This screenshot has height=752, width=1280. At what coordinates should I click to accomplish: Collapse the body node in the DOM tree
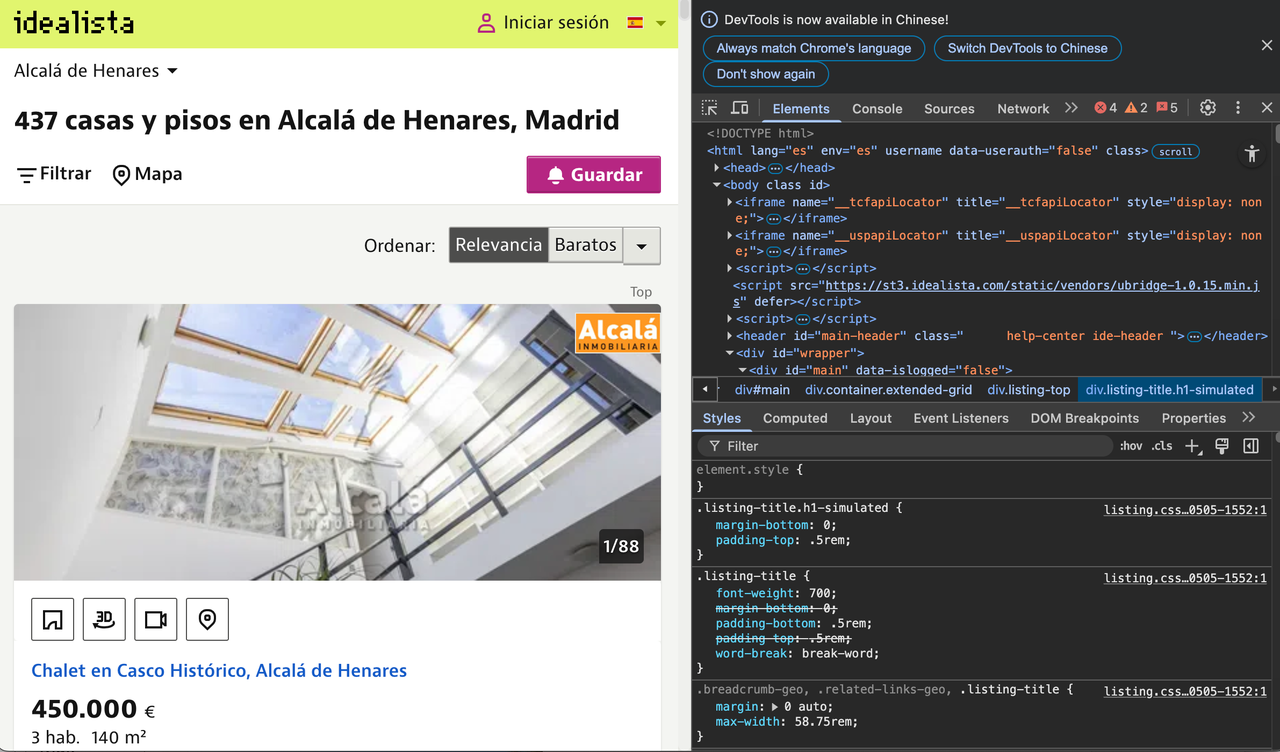716,185
